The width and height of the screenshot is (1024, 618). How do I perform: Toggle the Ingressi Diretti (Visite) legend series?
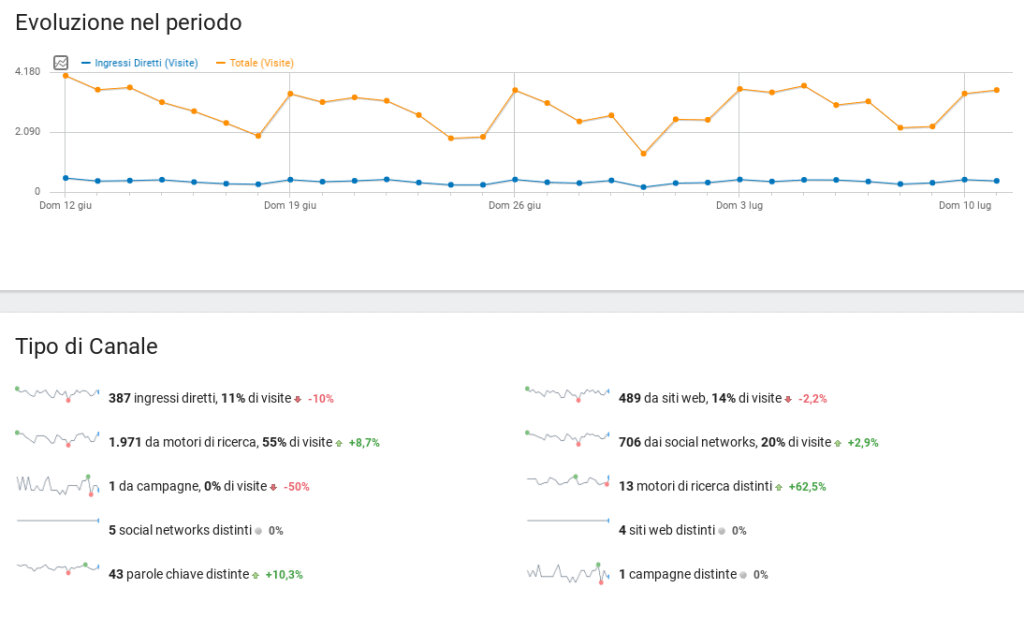coord(140,63)
